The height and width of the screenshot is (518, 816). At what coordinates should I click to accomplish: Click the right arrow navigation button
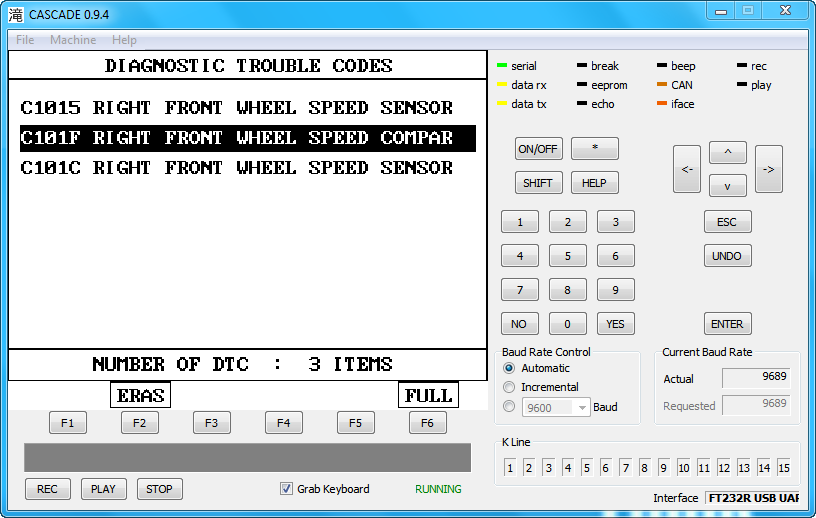click(x=769, y=169)
